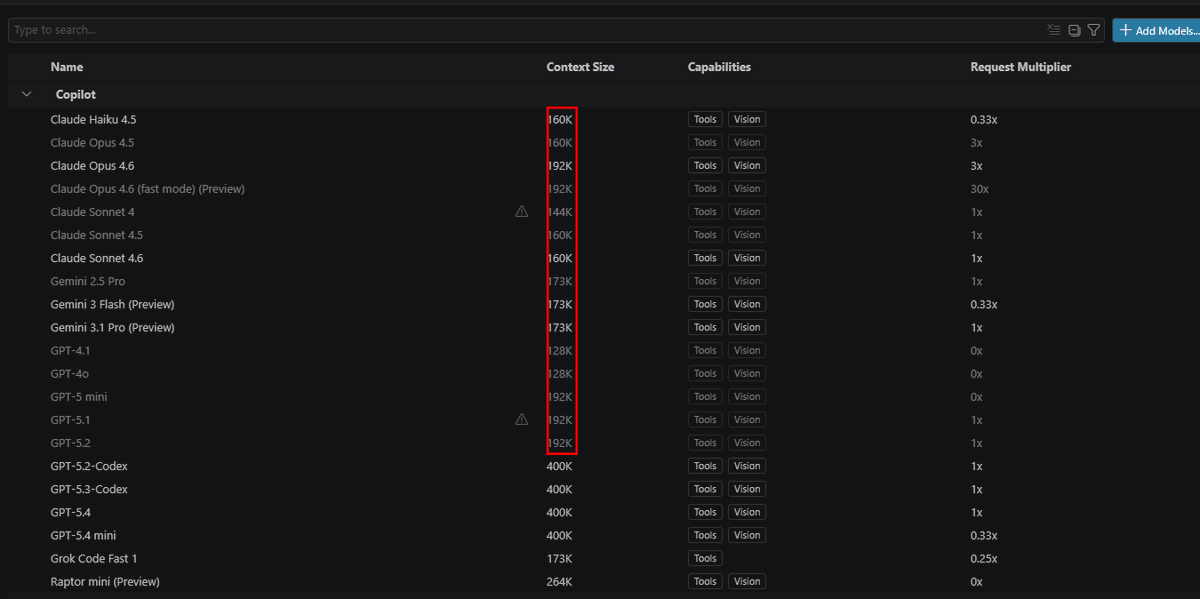This screenshot has height=599, width=1200.
Task: Open the filter funnel icon
Action: click(x=1094, y=30)
